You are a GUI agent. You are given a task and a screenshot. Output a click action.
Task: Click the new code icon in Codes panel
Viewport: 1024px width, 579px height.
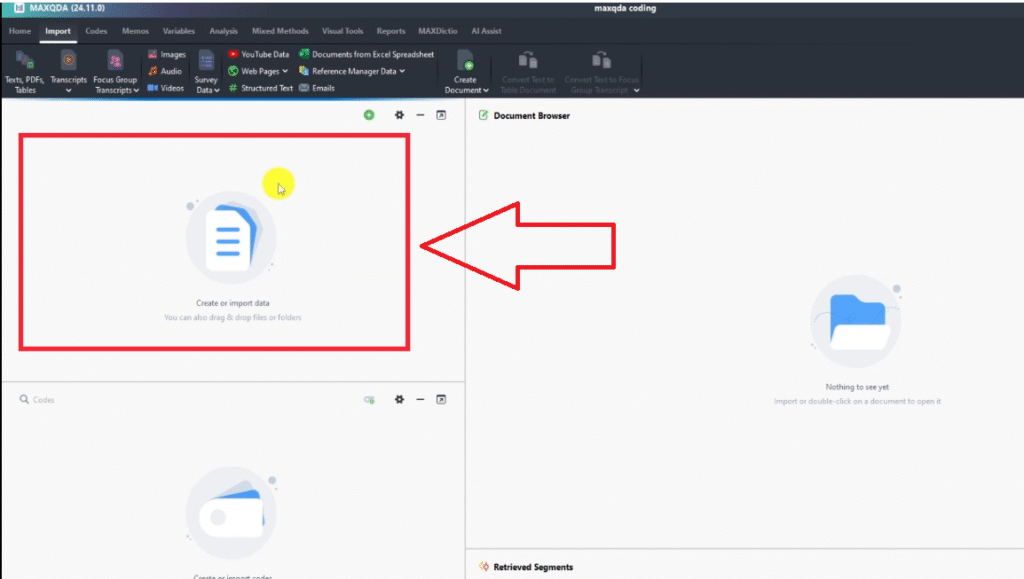[x=369, y=400]
